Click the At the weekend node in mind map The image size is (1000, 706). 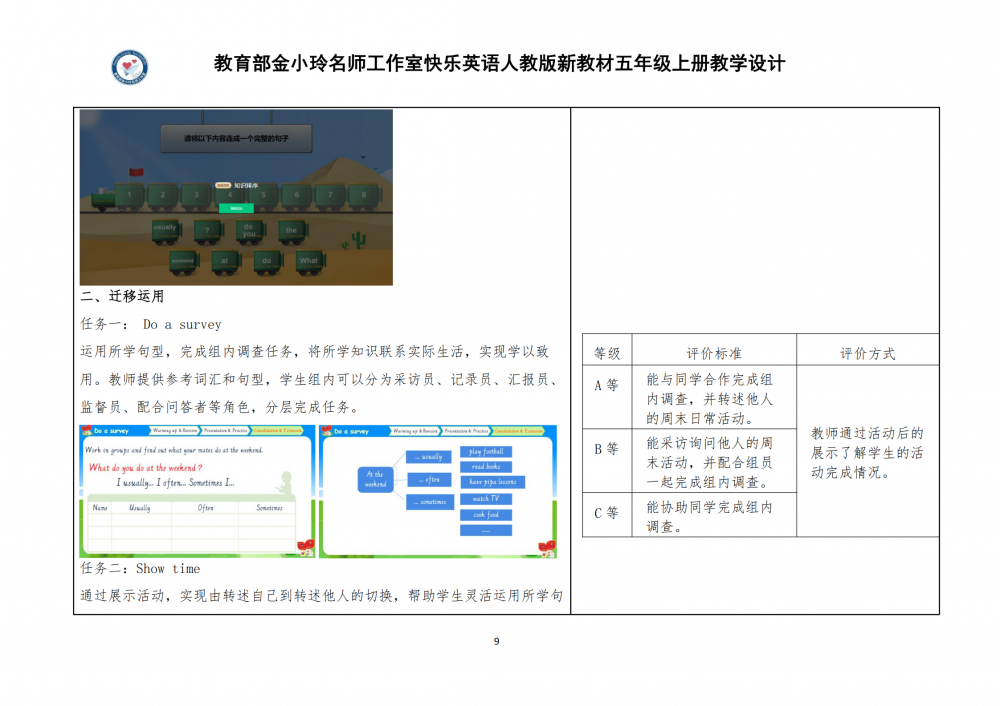pyautogui.click(x=376, y=480)
